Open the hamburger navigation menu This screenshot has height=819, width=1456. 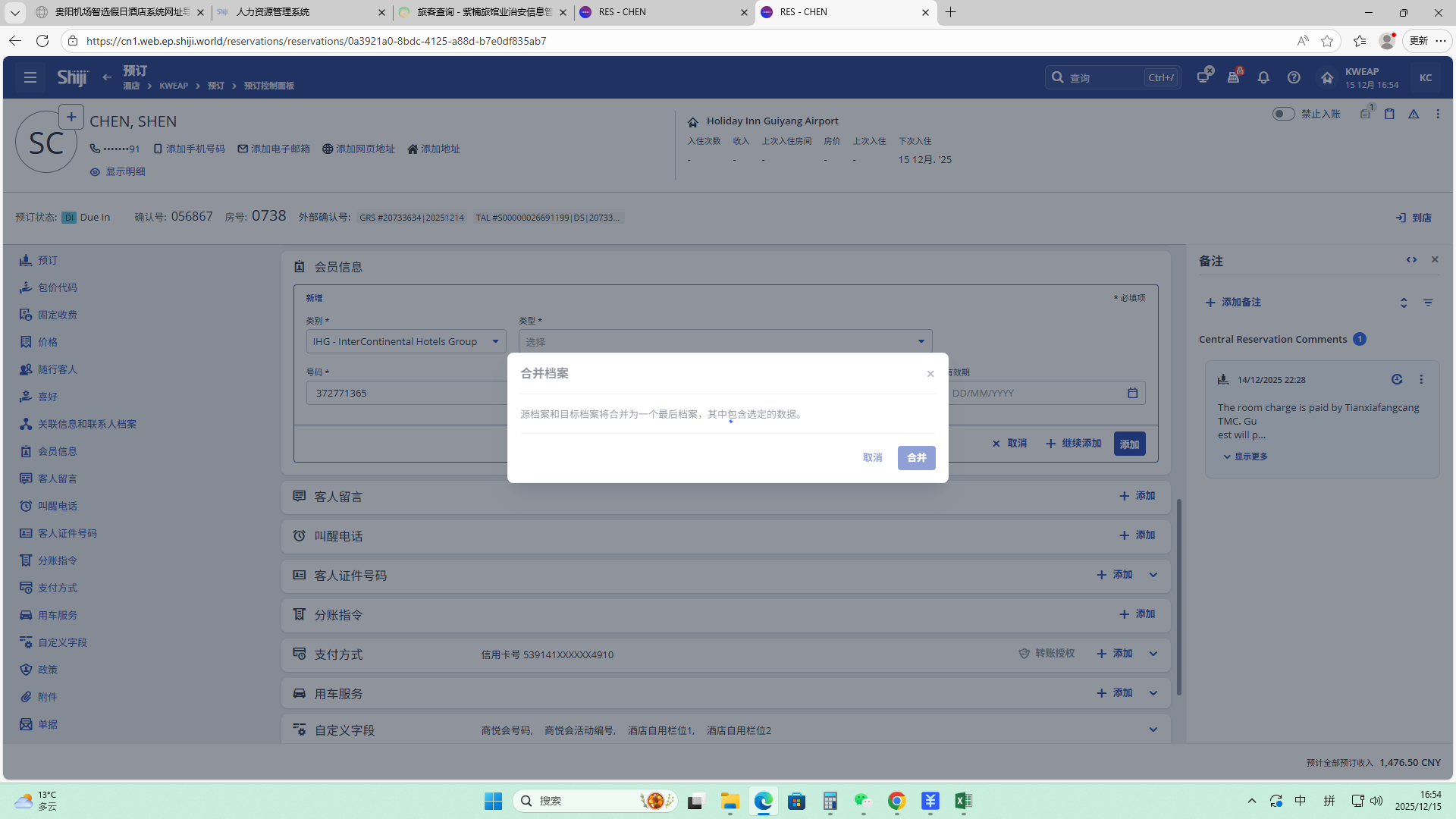coord(30,77)
